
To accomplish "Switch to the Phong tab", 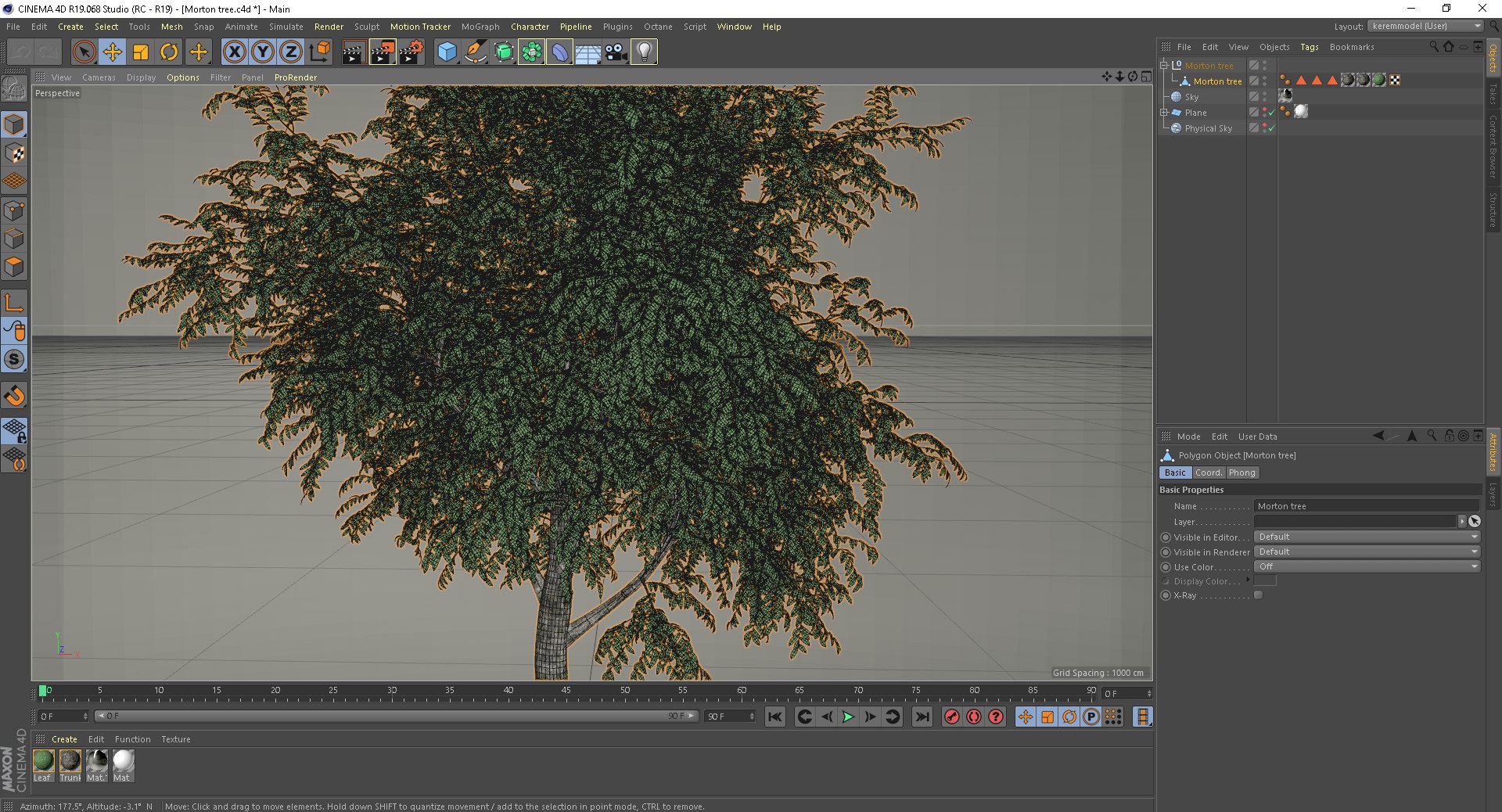I will pos(1241,472).
